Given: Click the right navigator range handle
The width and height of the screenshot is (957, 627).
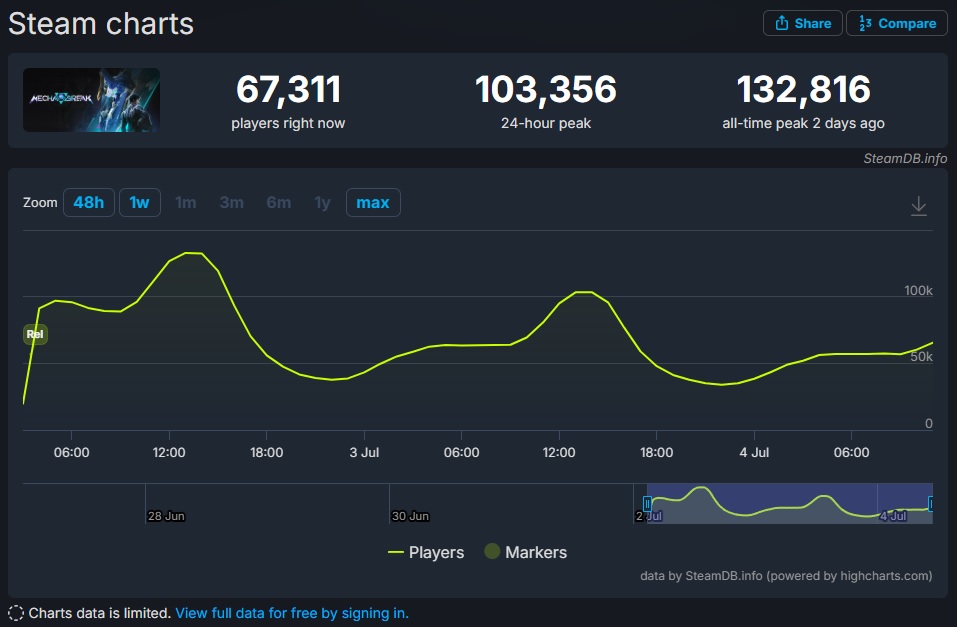Looking at the screenshot, I should tap(931, 504).
